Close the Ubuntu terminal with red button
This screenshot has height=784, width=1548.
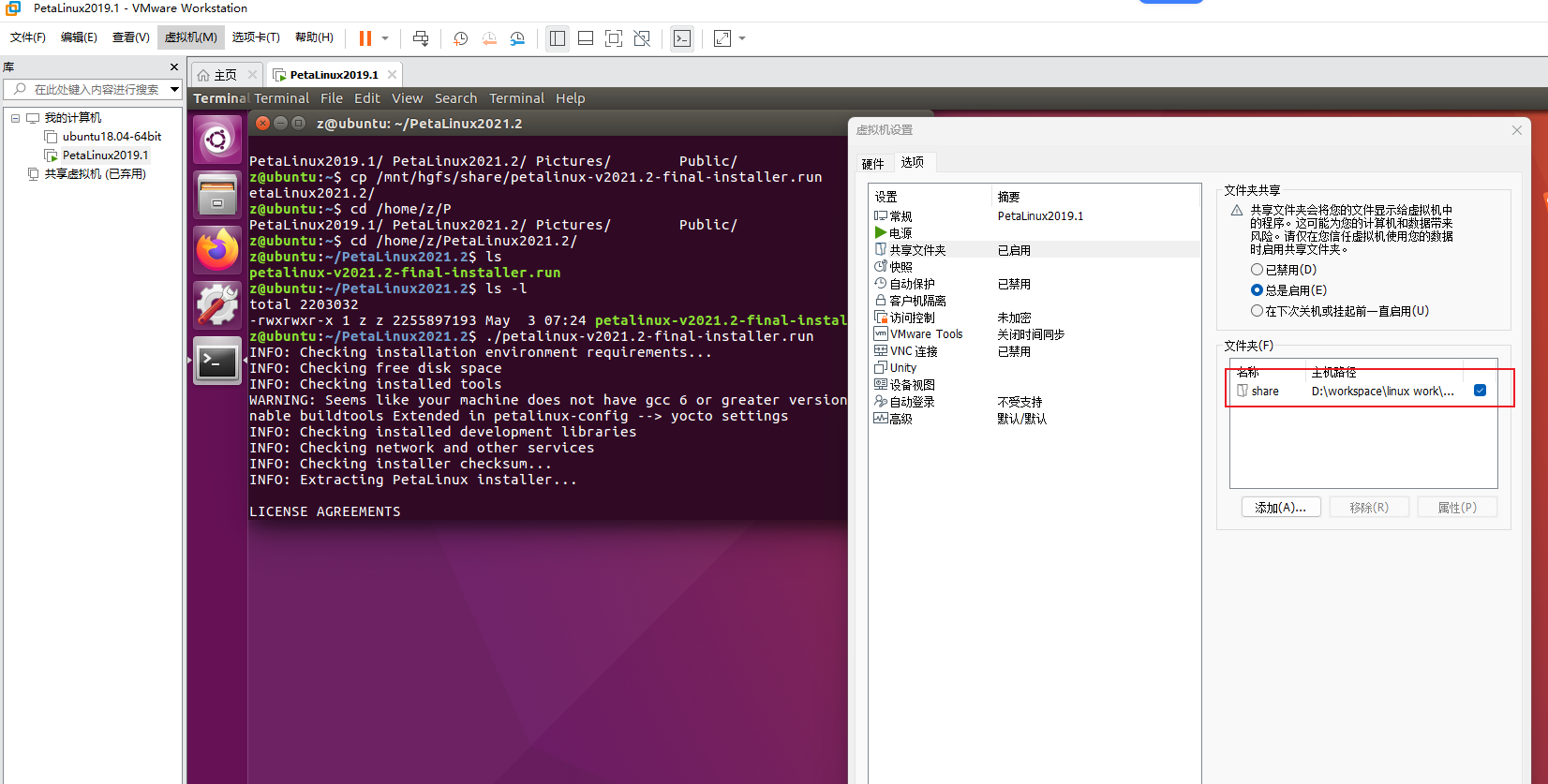click(x=263, y=123)
